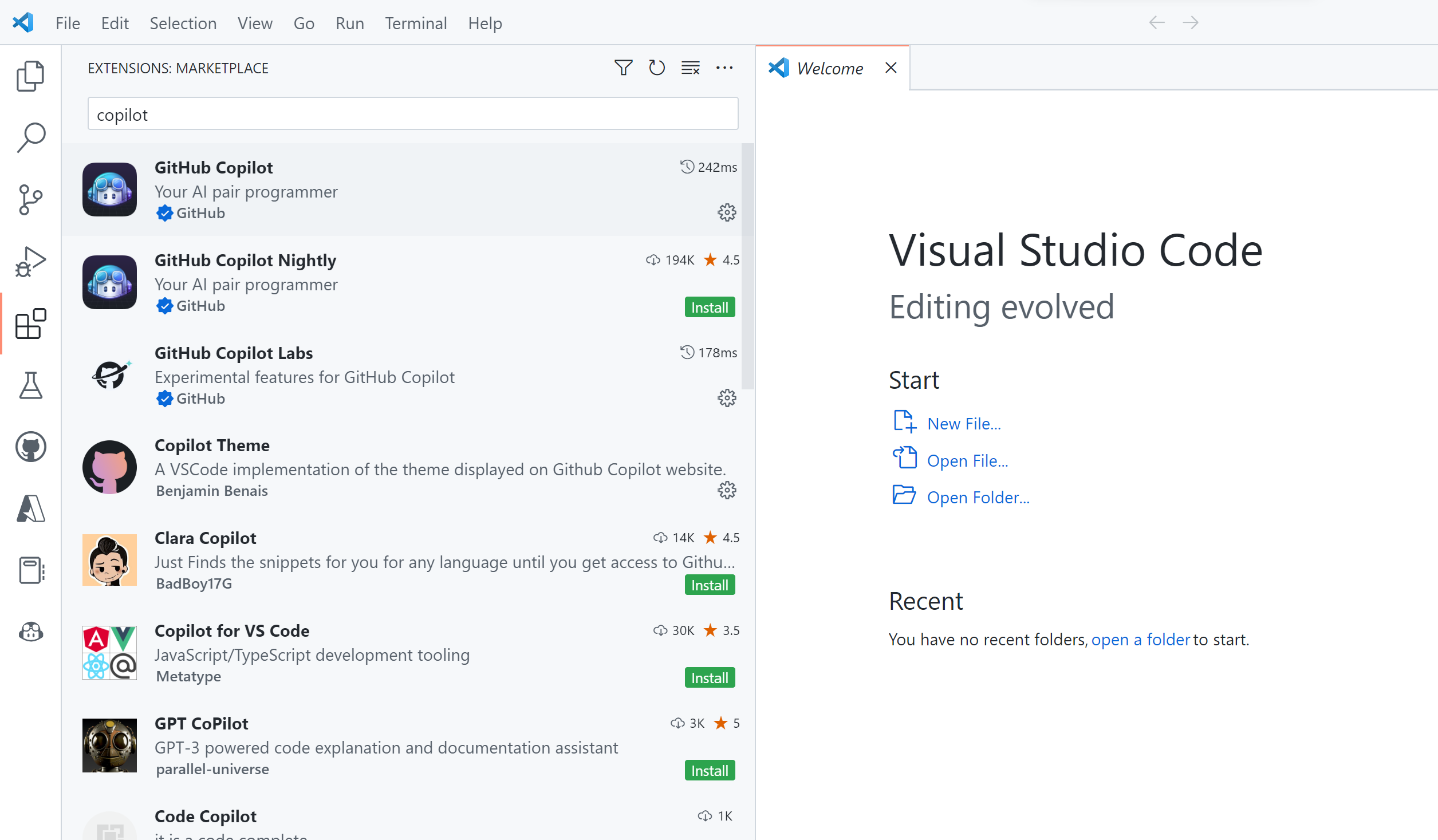1438x840 pixels.
Task: Open Run and Debug view icon
Action: point(30,262)
